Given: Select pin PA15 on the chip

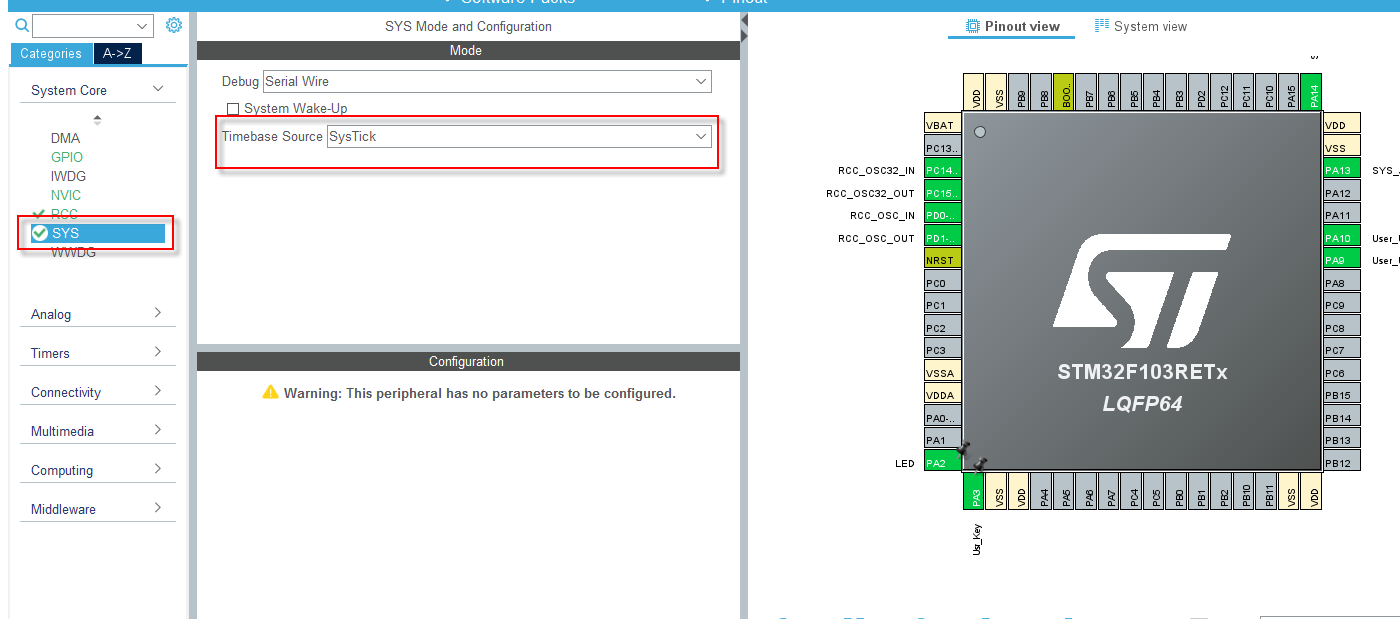Looking at the screenshot, I should click(1290, 92).
